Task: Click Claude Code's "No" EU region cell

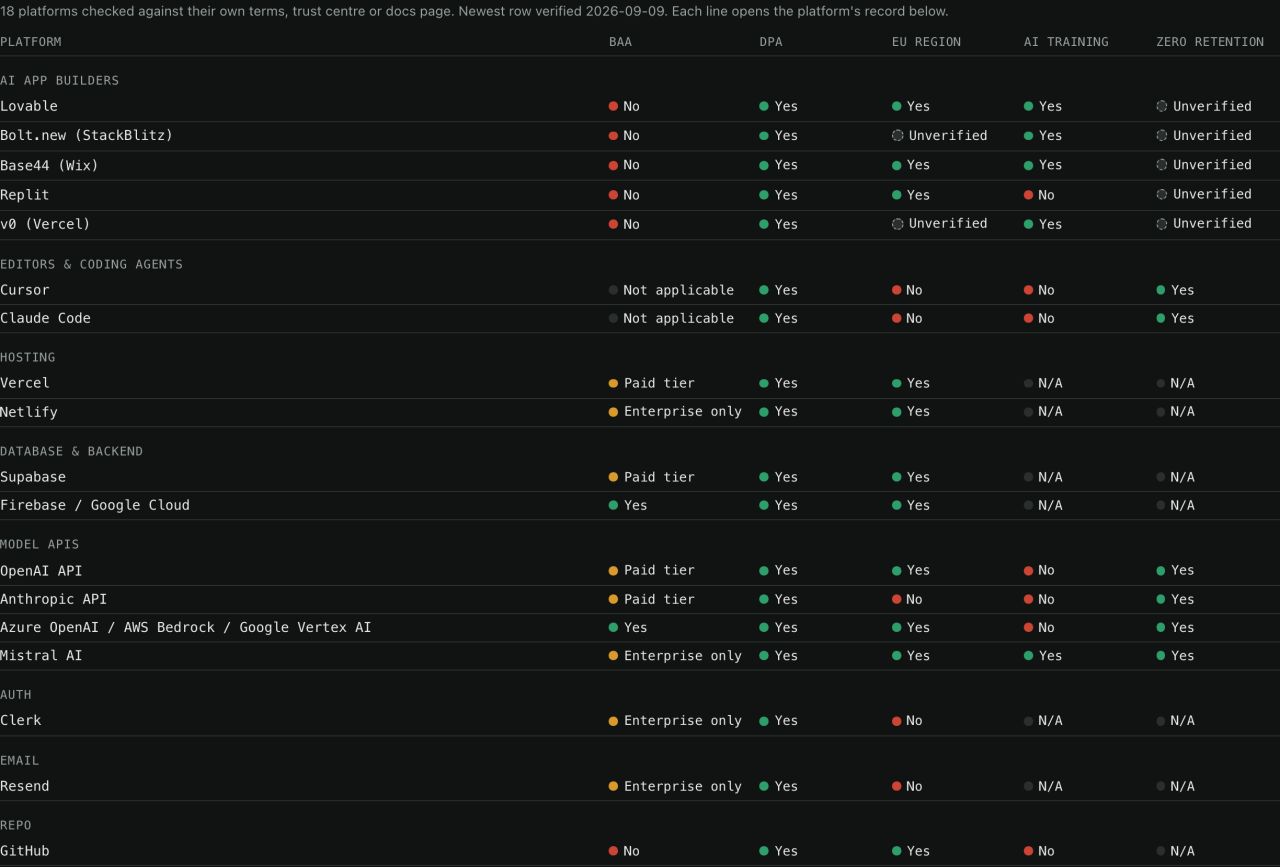Action: pyautogui.click(x=908, y=318)
